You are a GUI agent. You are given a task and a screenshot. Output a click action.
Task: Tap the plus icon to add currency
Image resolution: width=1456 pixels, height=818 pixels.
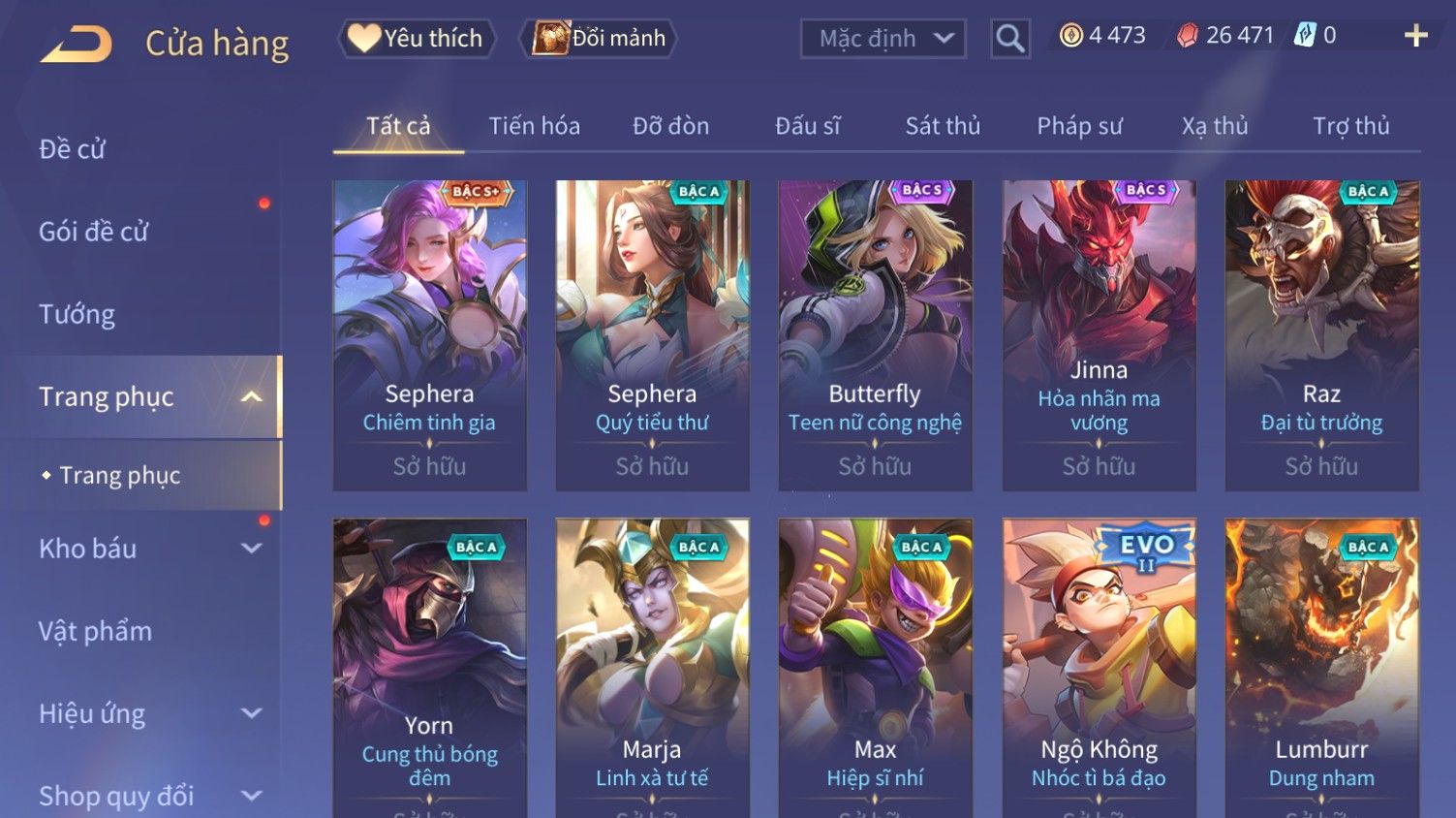[x=1416, y=36]
